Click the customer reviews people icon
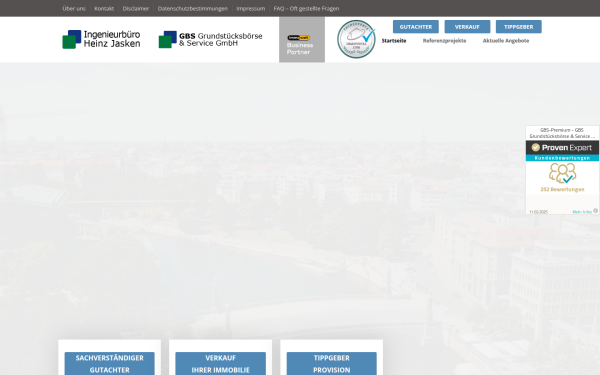 coord(562,173)
